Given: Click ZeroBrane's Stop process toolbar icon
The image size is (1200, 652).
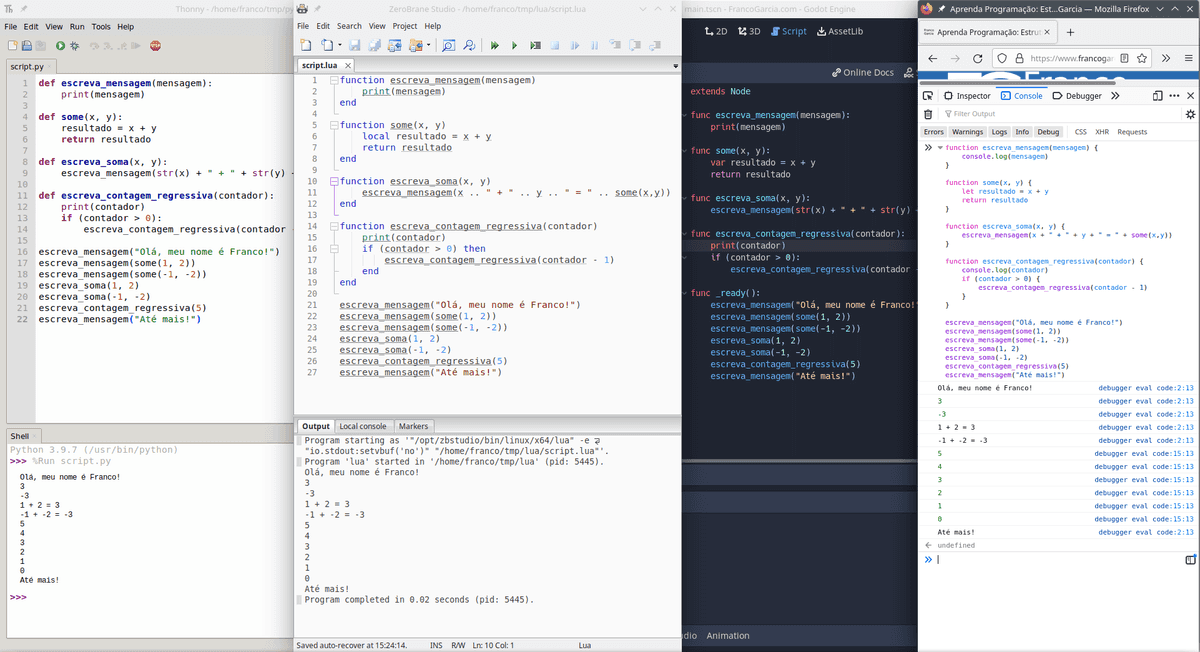Looking at the screenshot, I should click(555, 45).
